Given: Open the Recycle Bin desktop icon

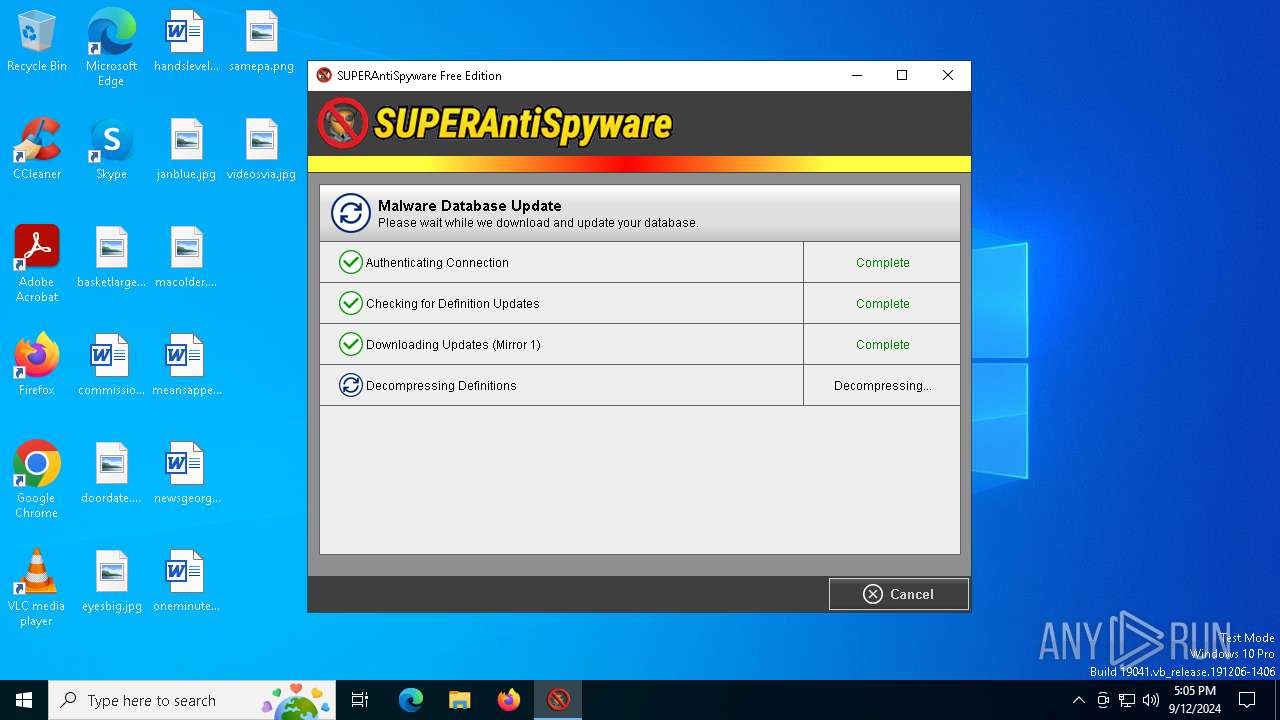Looking at the screenshot, I should pos(37,42).
